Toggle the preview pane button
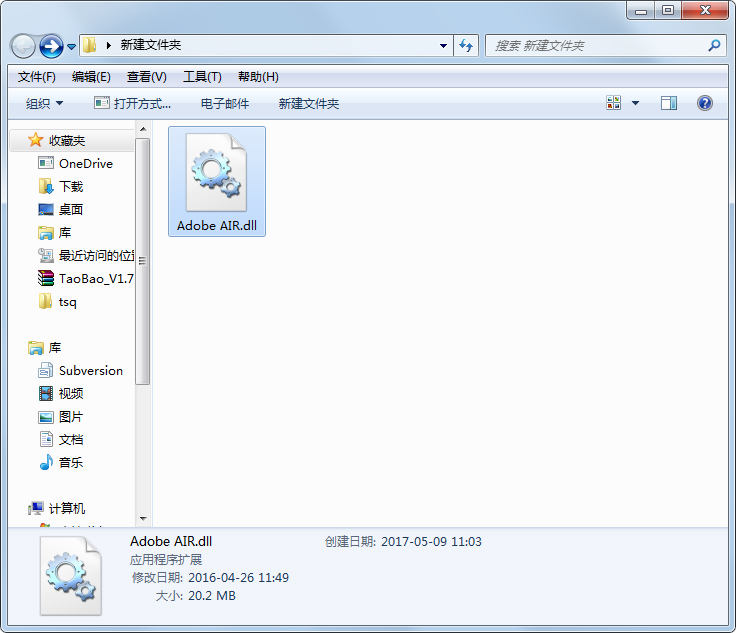This screenshot has height=633, width=736. tap(668, 103)
